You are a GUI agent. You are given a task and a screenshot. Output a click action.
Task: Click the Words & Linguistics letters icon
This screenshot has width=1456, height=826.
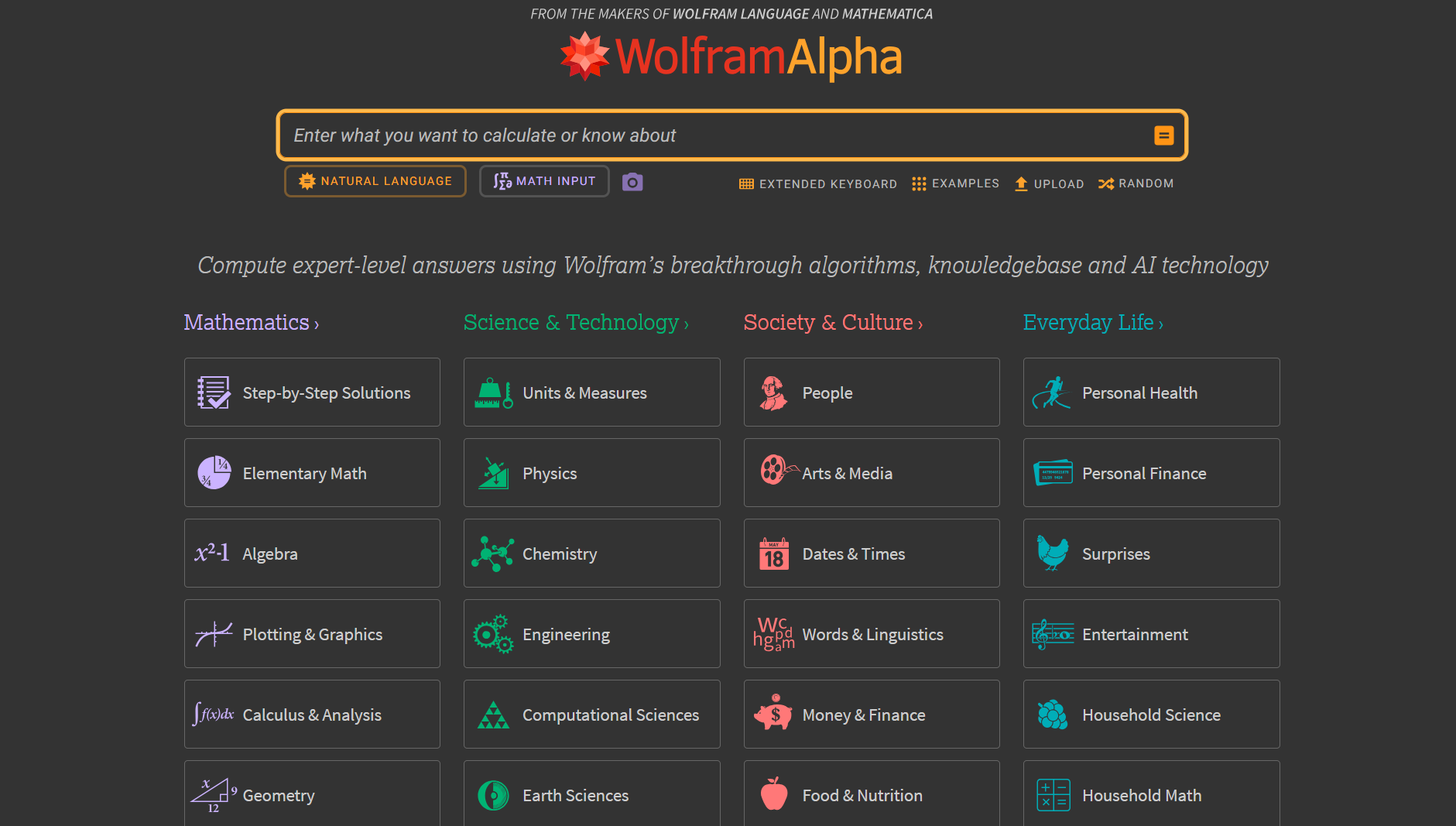pyautogui.click(x=774, y=634)
